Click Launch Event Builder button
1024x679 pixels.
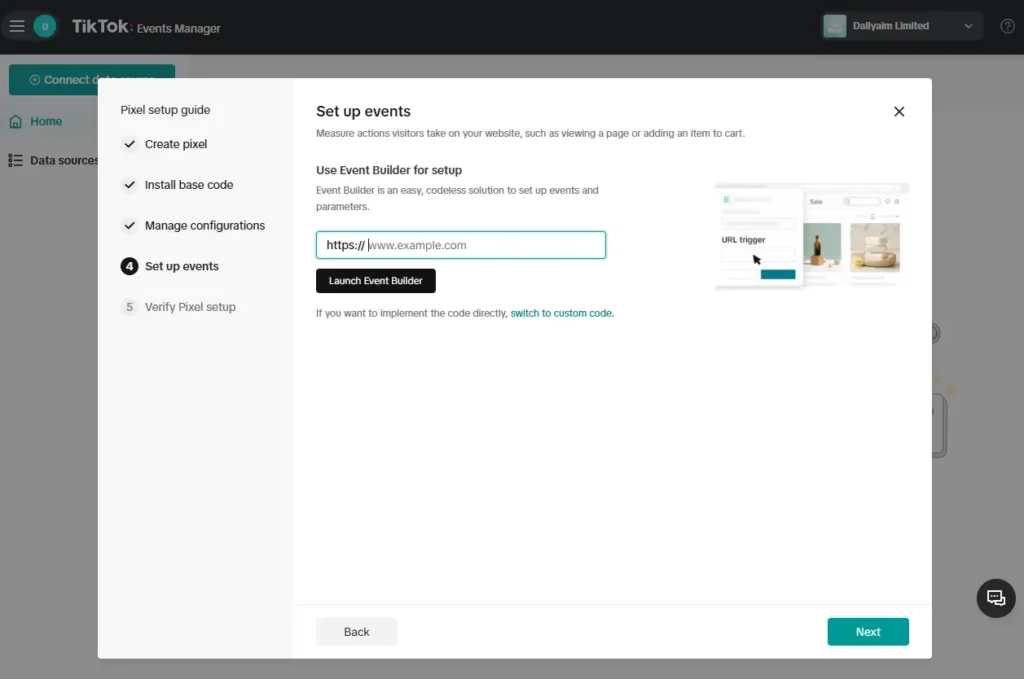point(376,281)
